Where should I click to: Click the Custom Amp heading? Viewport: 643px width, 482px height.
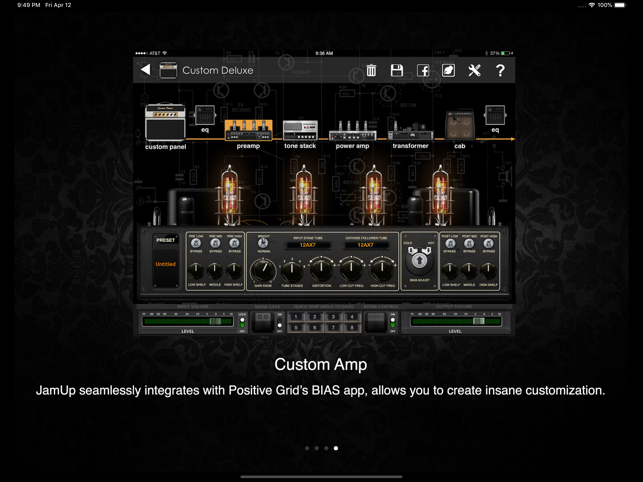pos(321,364)
